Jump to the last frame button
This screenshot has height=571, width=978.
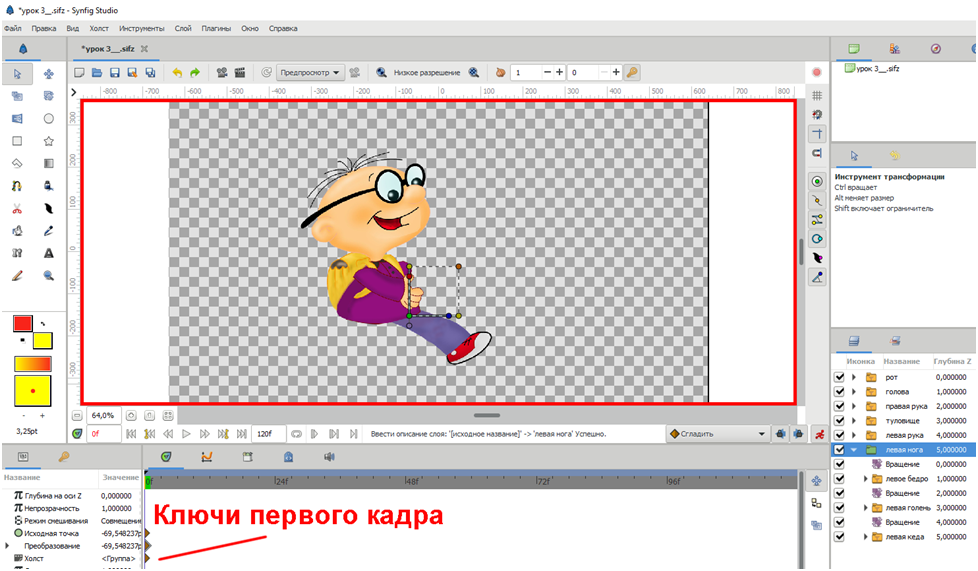[x=241, y=434]
